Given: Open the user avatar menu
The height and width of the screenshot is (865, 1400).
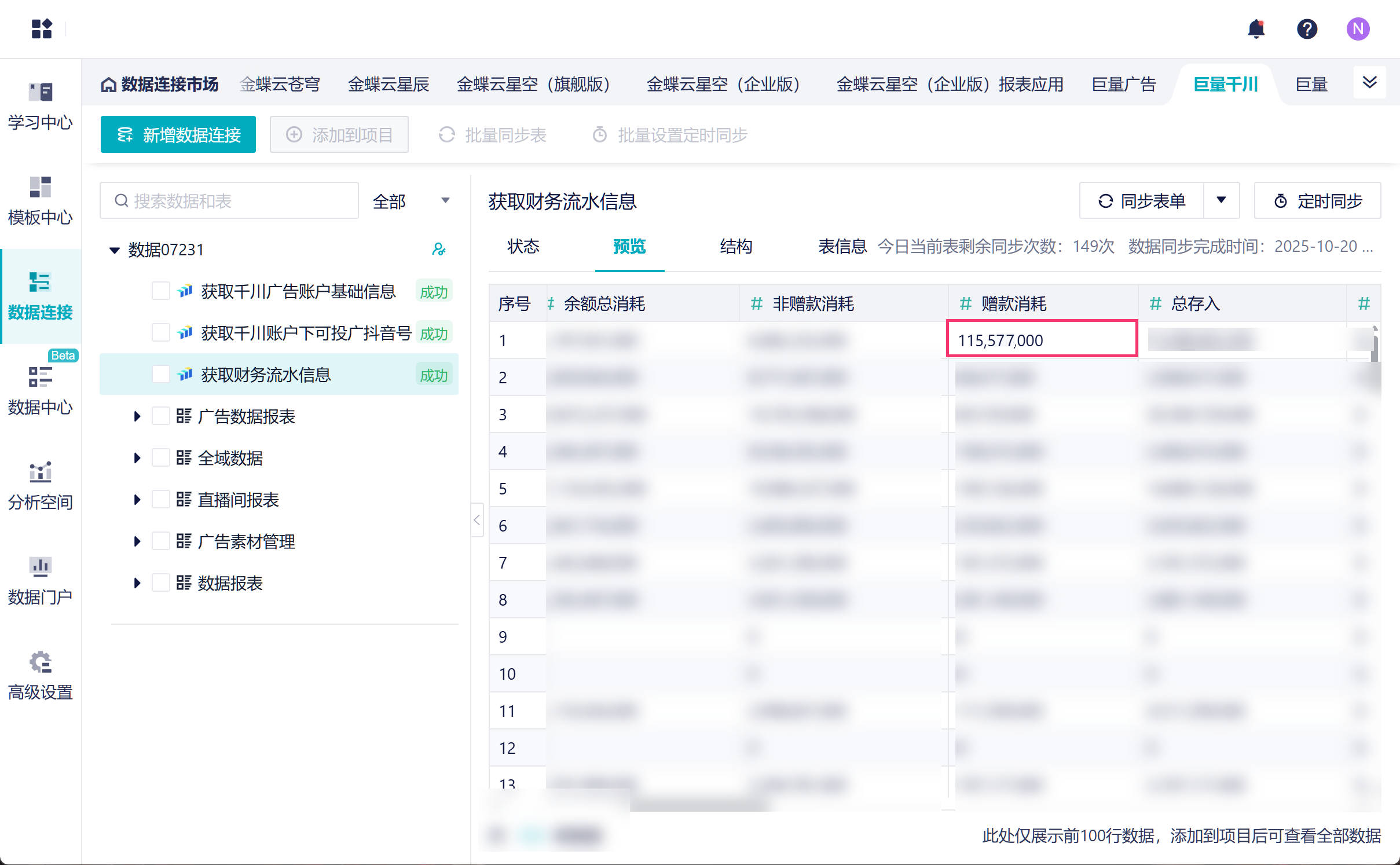Looking at the screenshot, I should (x=1357, y=28).
